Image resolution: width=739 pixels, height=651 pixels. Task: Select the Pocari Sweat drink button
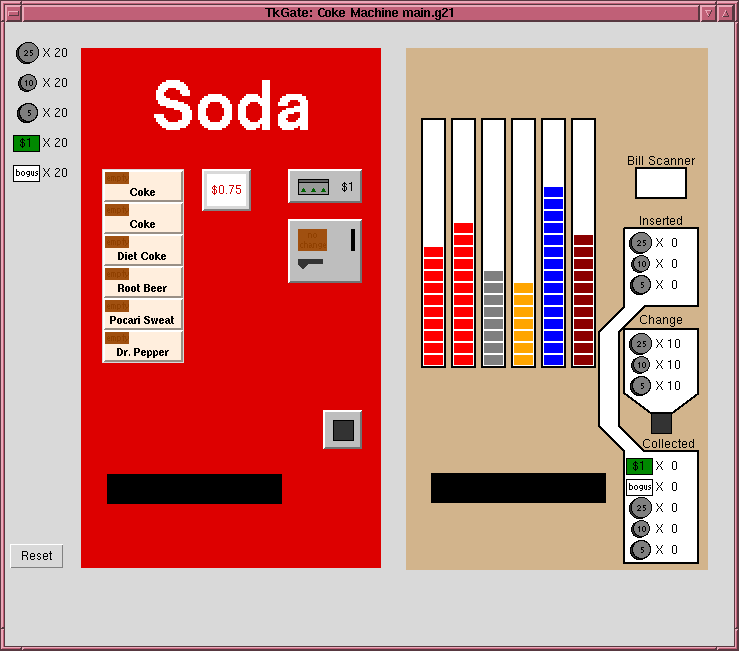(143, 314)
